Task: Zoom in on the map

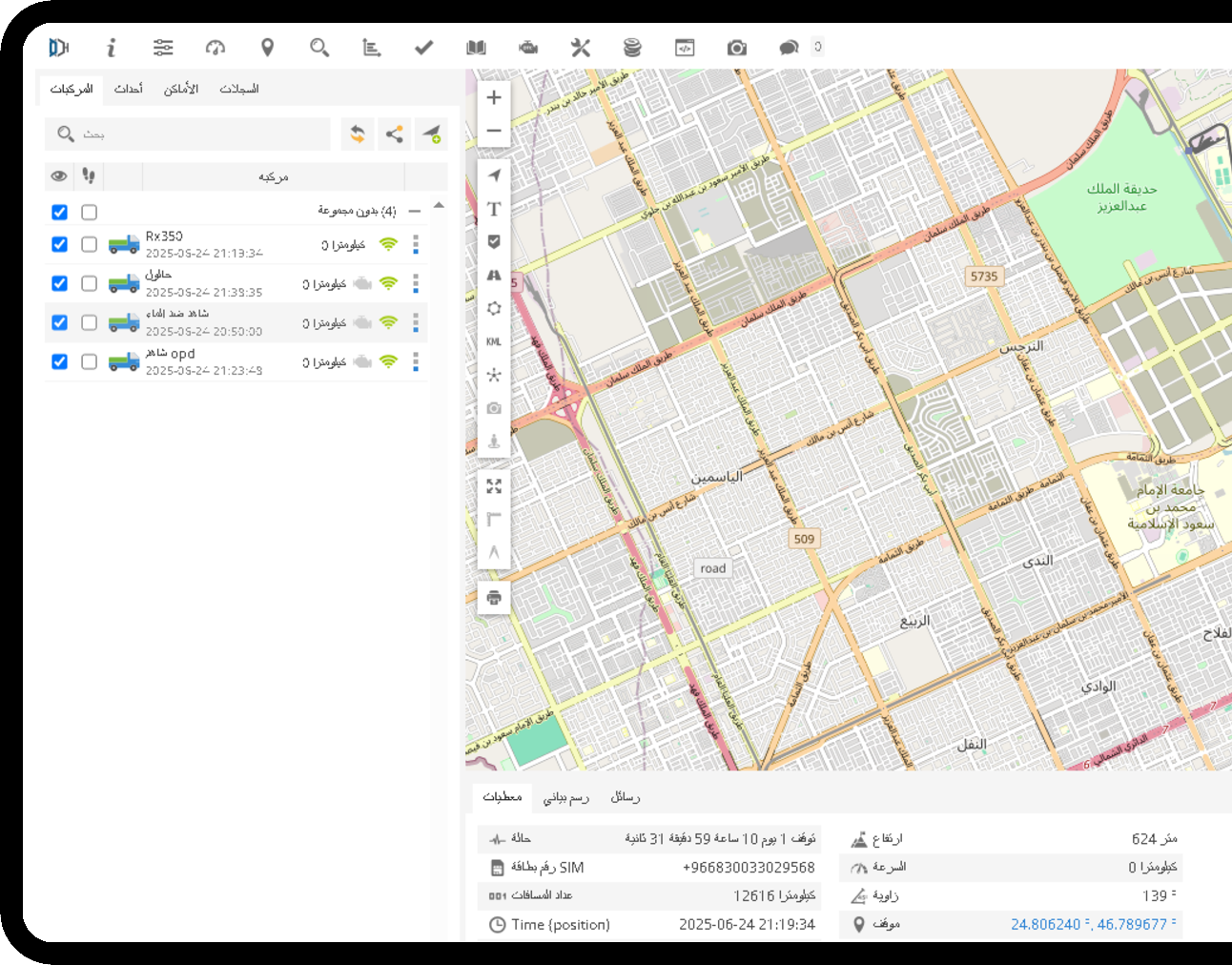Action: click(494, 97)
